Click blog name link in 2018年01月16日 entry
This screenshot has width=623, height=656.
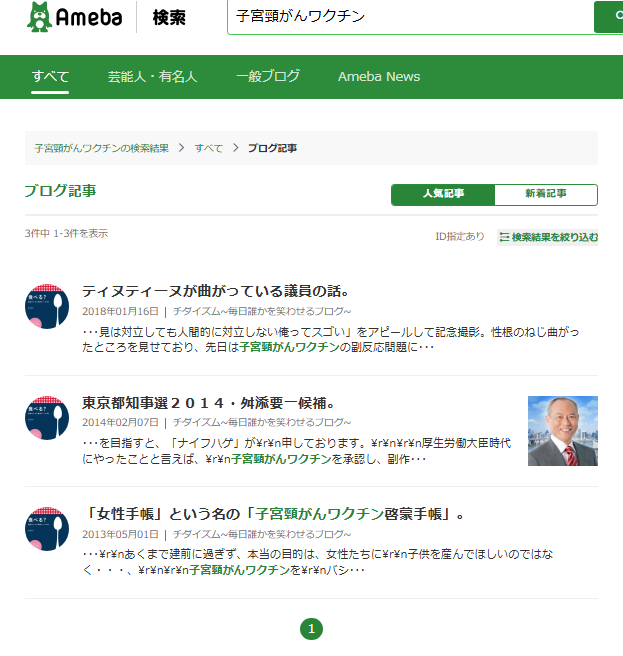point(262,311)
